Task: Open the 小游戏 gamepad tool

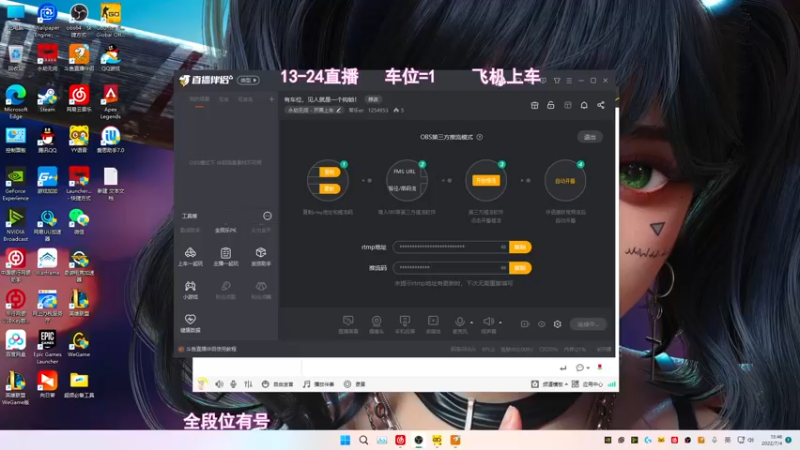Action: click(190, 290)
